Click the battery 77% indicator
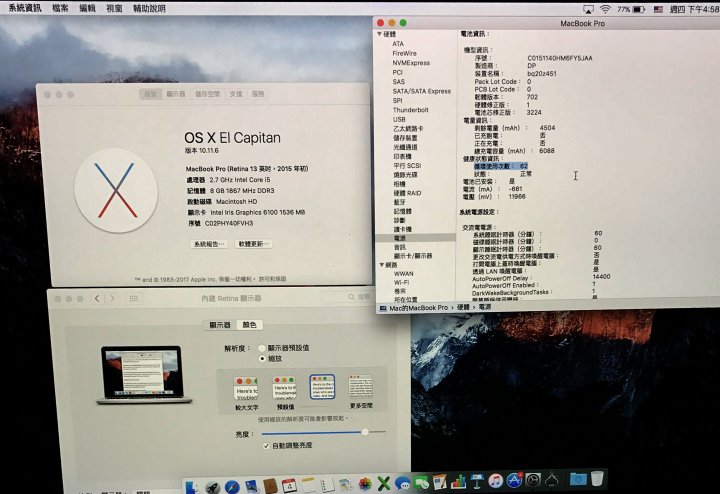The height and width of the screenshot is (494, 720). (631, 9)
